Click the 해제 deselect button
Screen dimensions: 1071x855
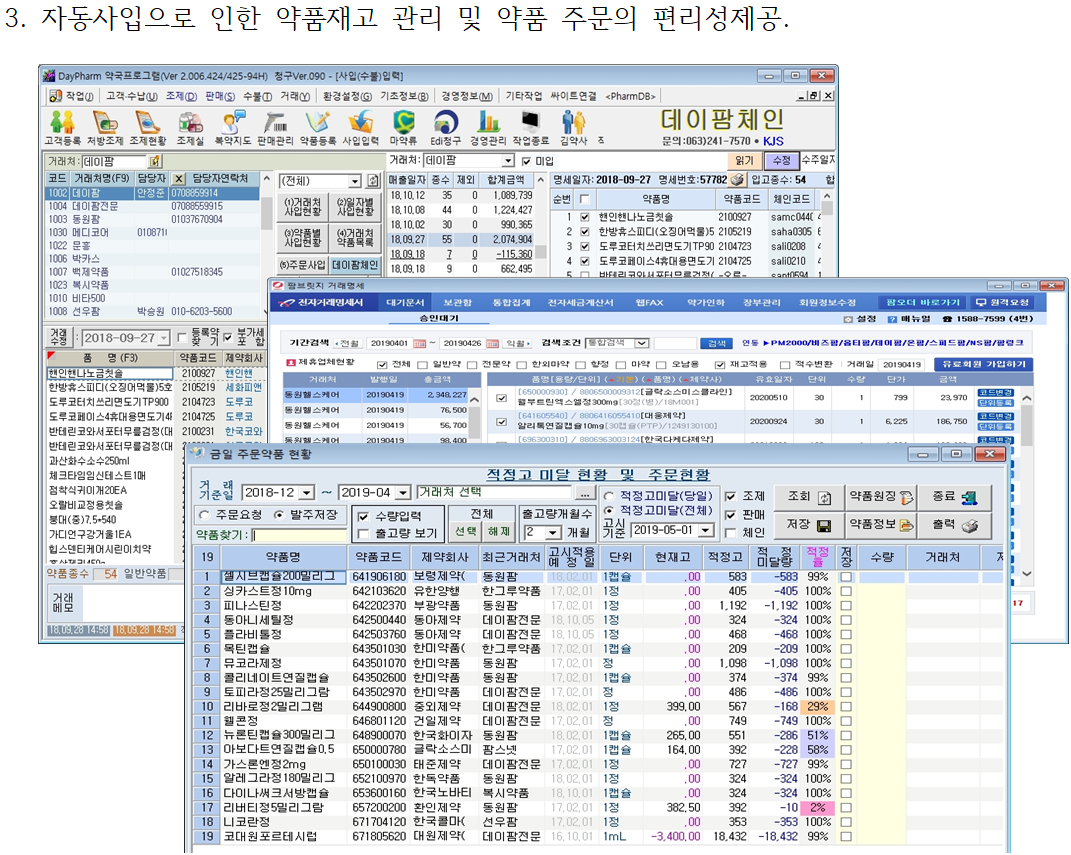(498, 531)
